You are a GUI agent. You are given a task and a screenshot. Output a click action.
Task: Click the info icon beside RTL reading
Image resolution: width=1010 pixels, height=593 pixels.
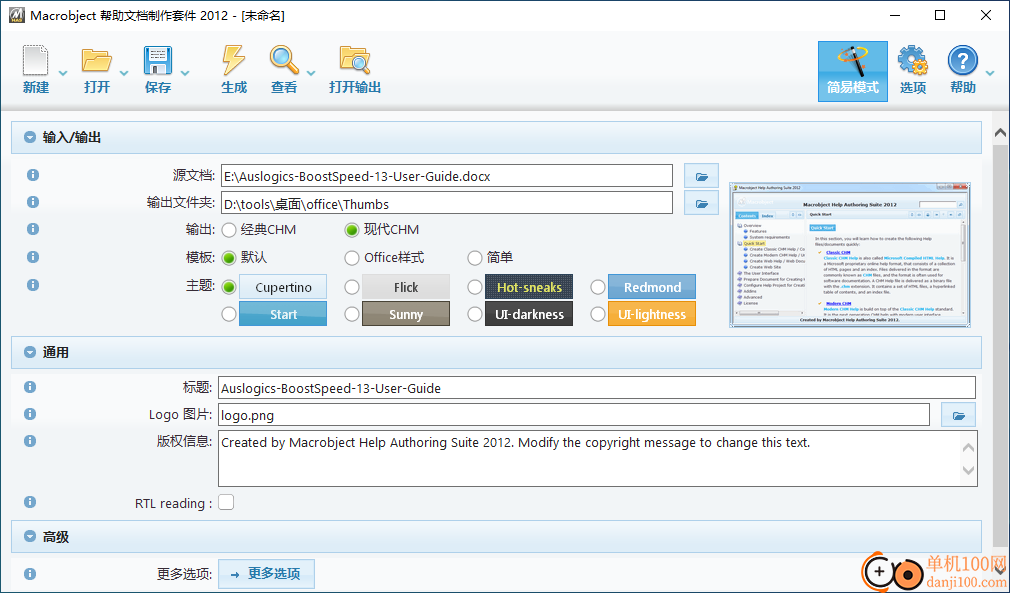tap(30, 502)
